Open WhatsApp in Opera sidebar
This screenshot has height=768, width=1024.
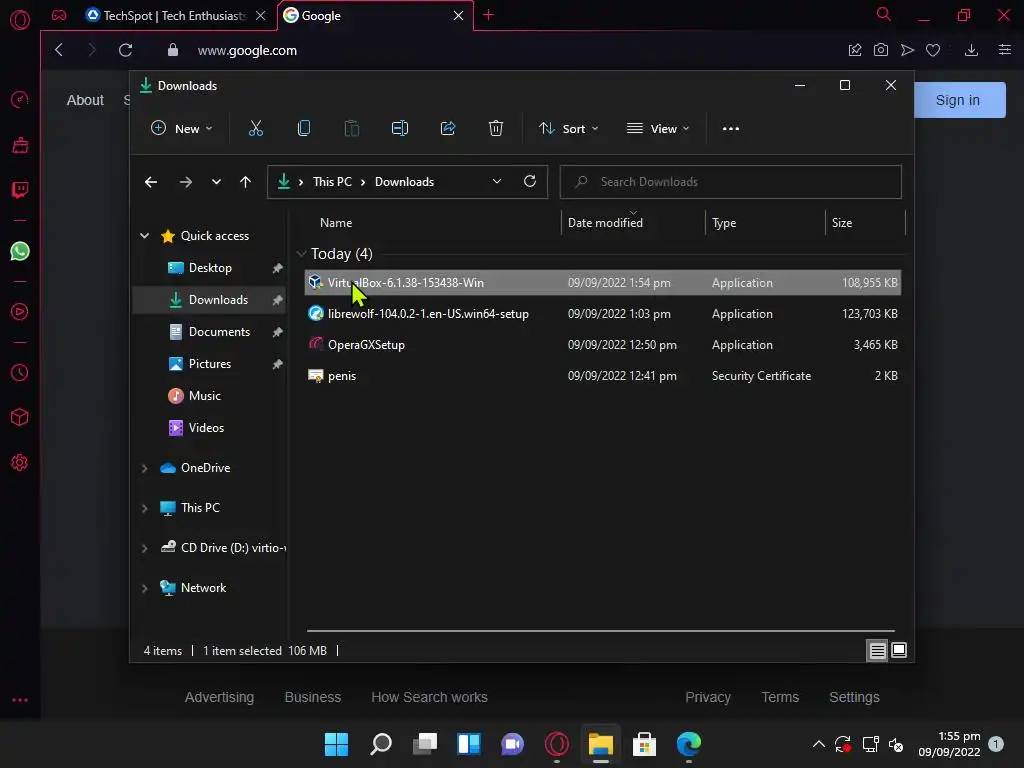click(x=20, y=251)
